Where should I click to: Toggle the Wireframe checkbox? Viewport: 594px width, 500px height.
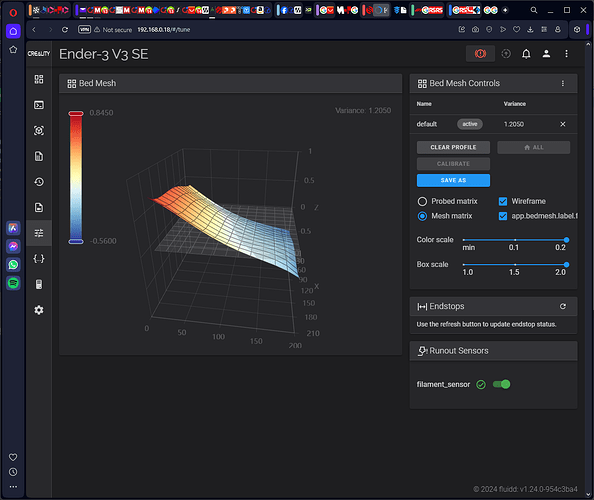503,201
